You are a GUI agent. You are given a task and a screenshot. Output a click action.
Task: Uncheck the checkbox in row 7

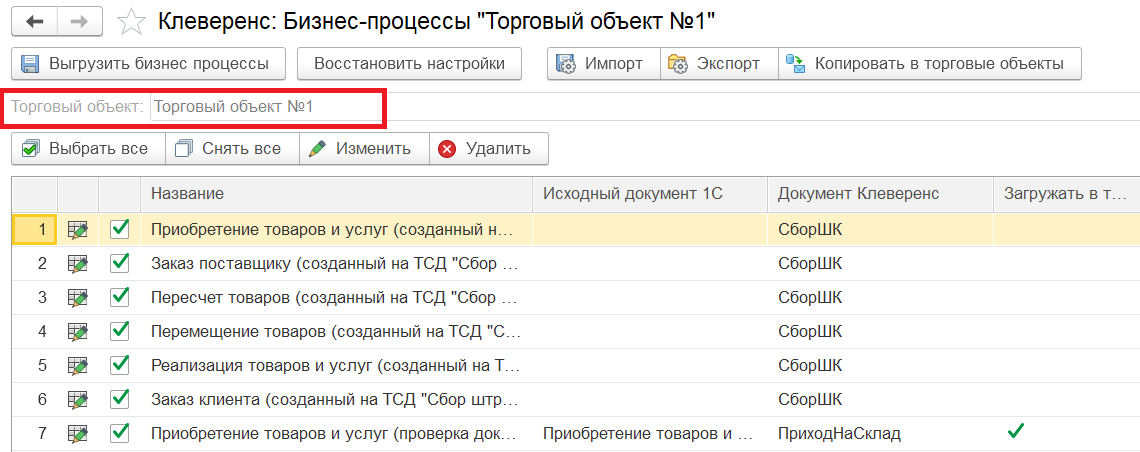tap(120, 433)
